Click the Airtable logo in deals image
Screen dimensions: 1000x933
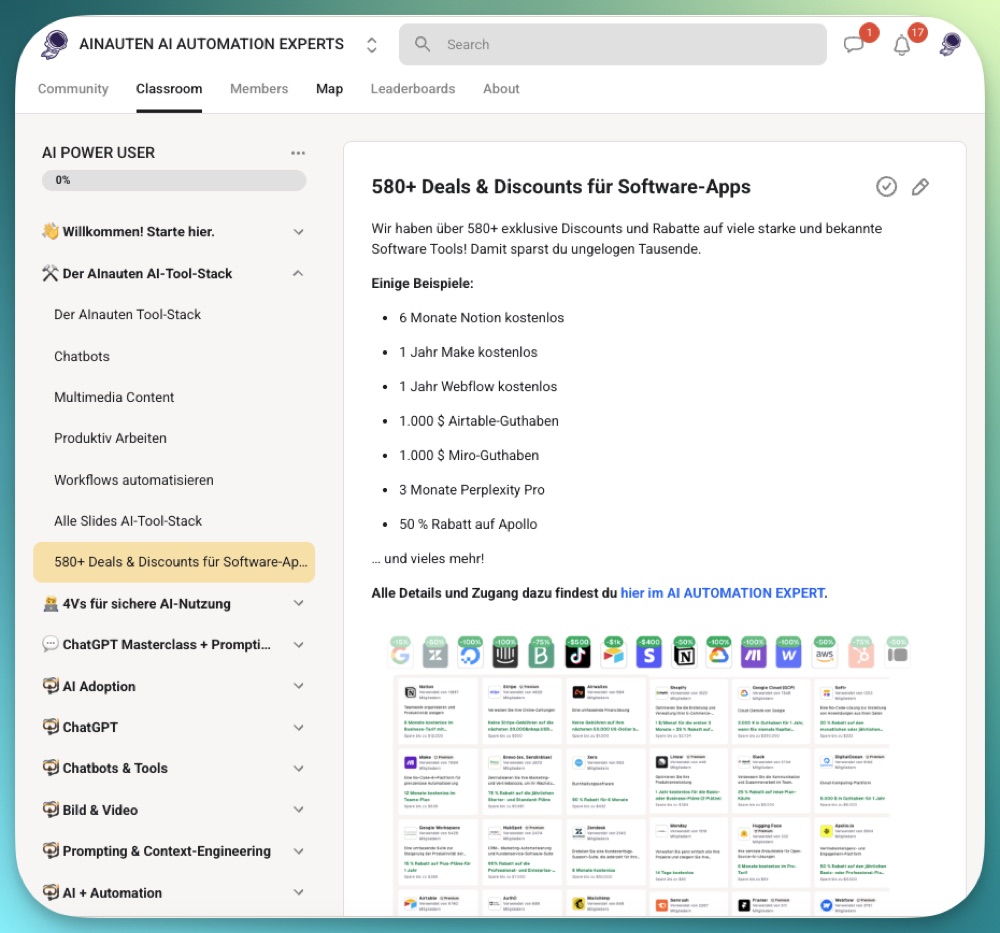(614, 655)
